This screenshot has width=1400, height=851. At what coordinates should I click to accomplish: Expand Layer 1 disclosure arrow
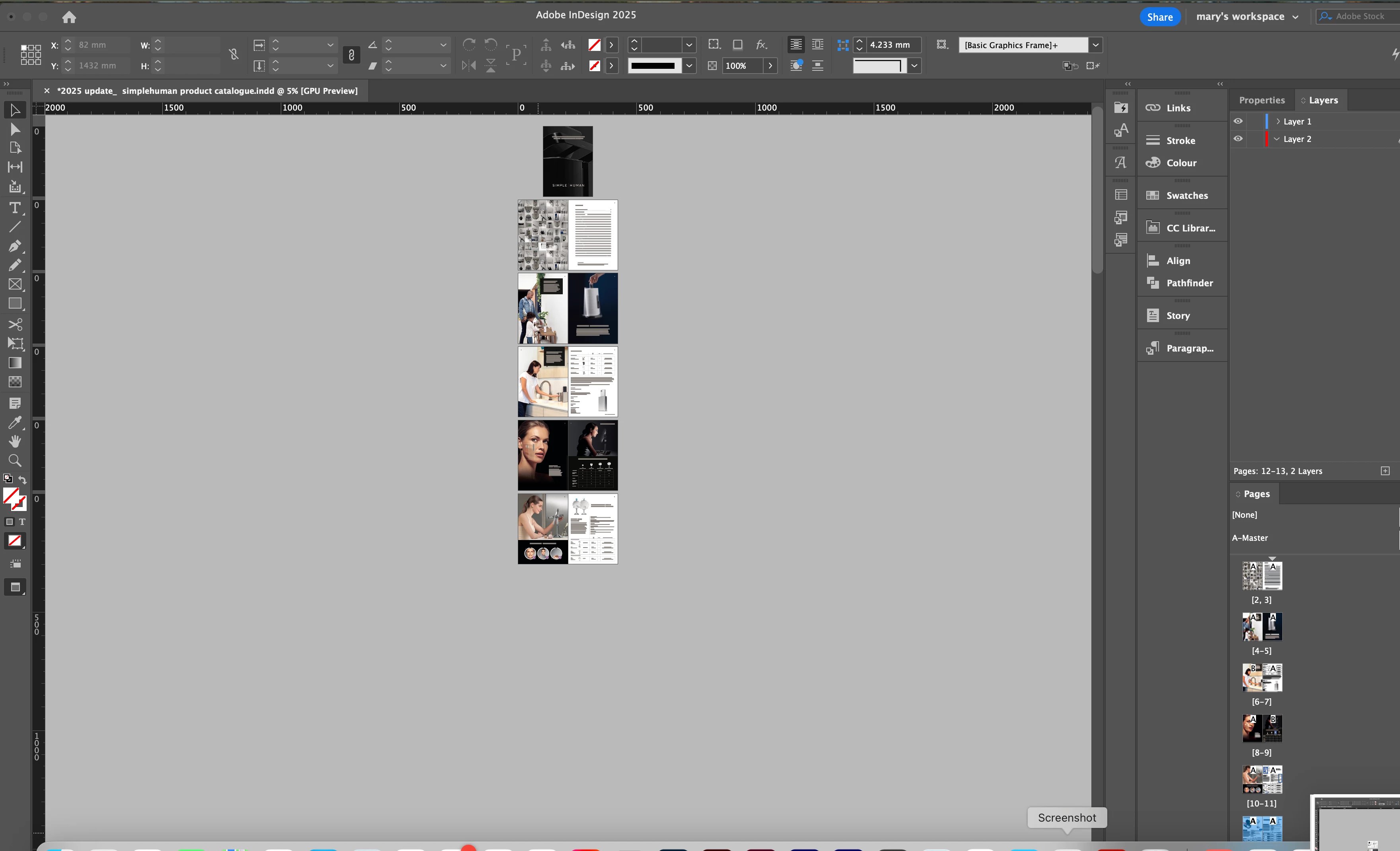(x=1278, y=121)
